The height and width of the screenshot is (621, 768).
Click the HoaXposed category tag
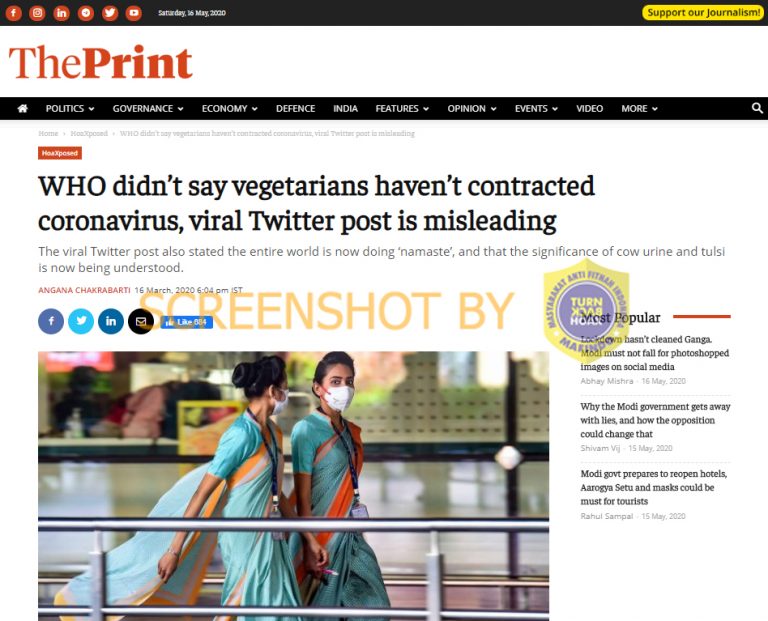60,153
